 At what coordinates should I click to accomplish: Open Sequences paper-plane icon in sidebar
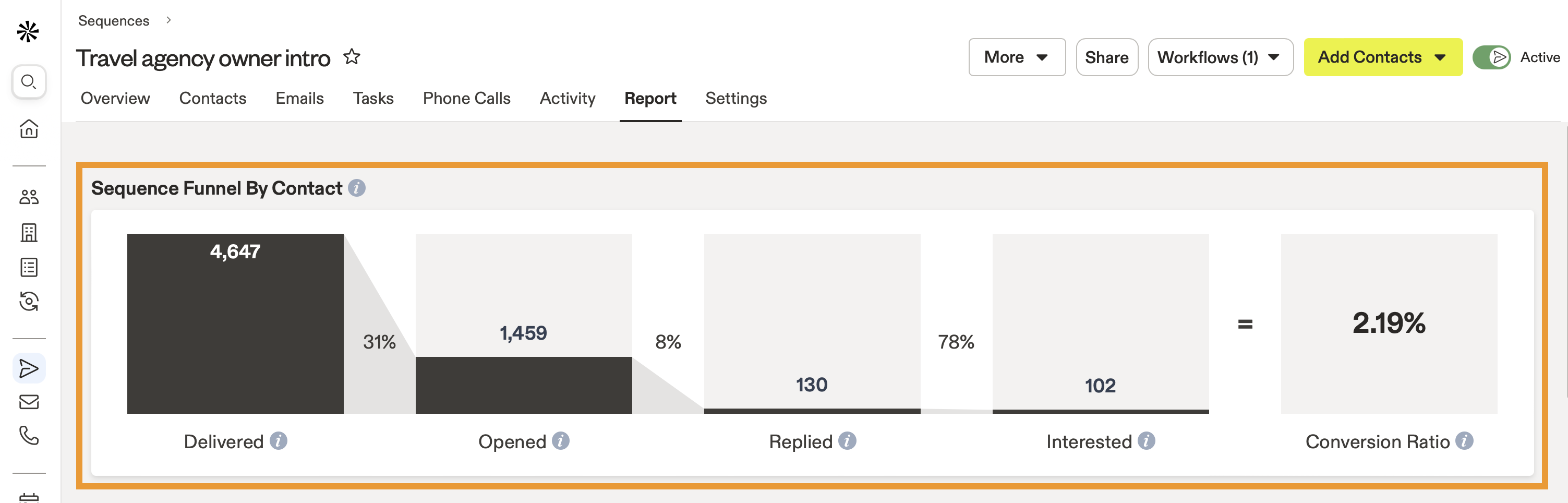(x=29, y=368)
